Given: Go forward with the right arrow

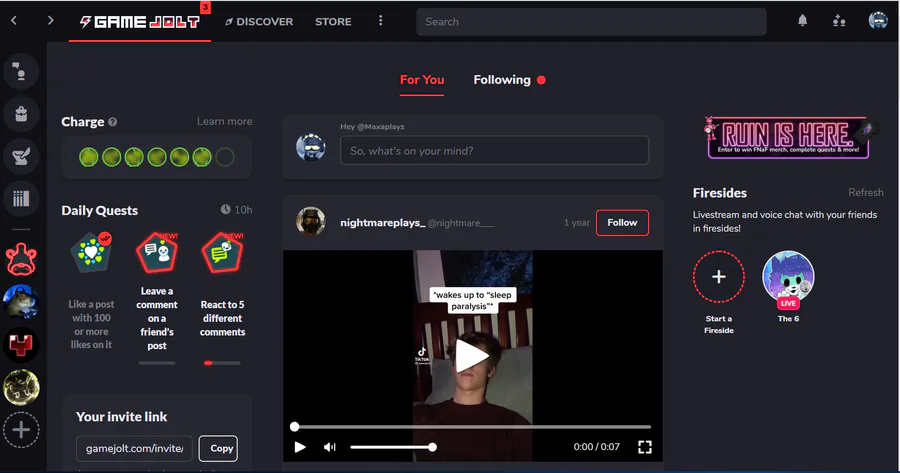Looking at the screenshot, I should (51, 21).
